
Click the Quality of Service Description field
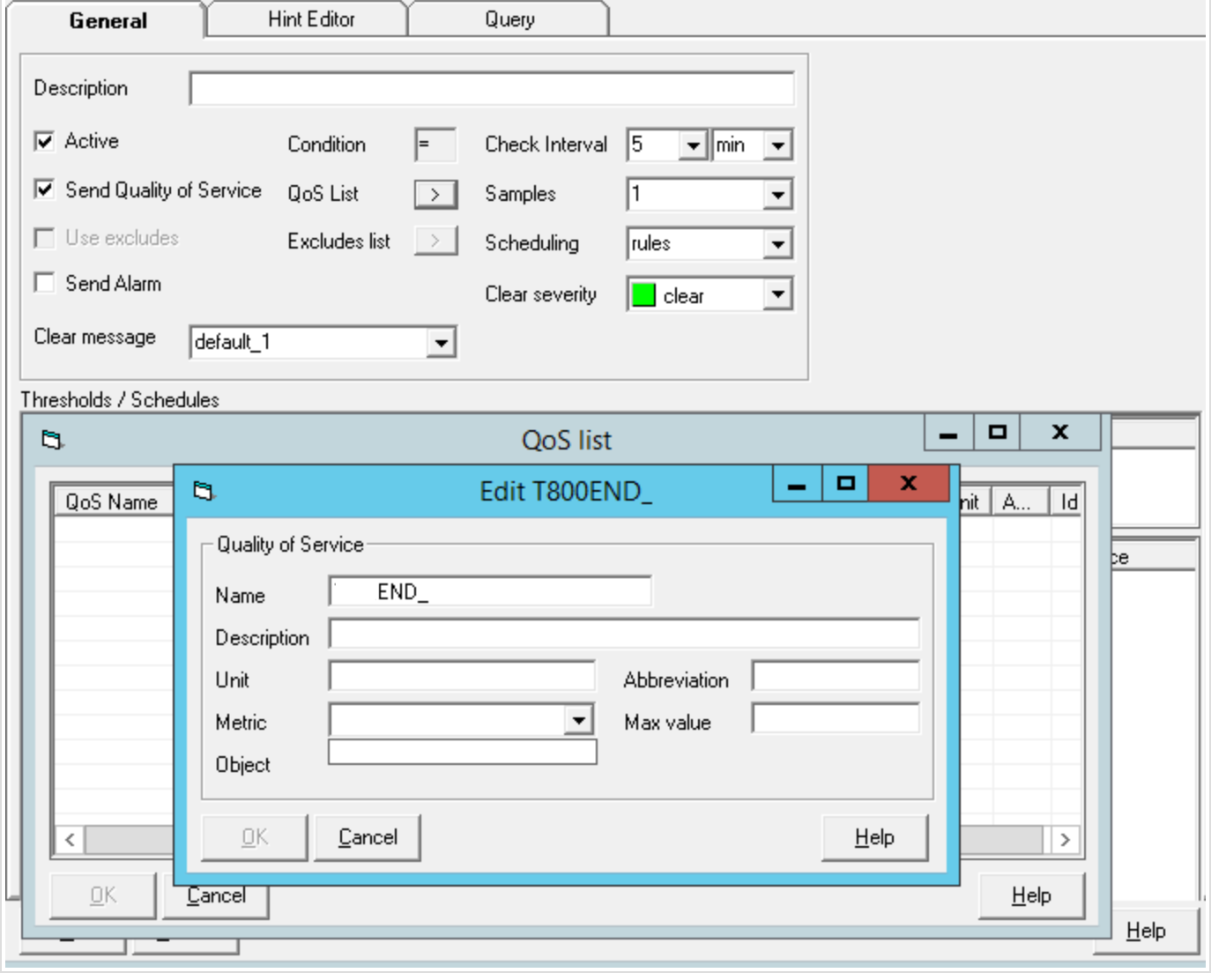(x=623, y=634)
